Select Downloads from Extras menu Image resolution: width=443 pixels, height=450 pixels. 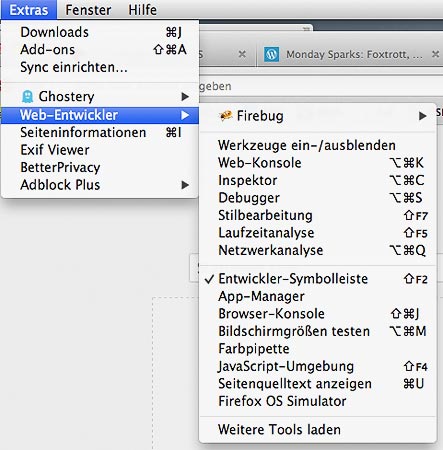(x=100, y=32)
